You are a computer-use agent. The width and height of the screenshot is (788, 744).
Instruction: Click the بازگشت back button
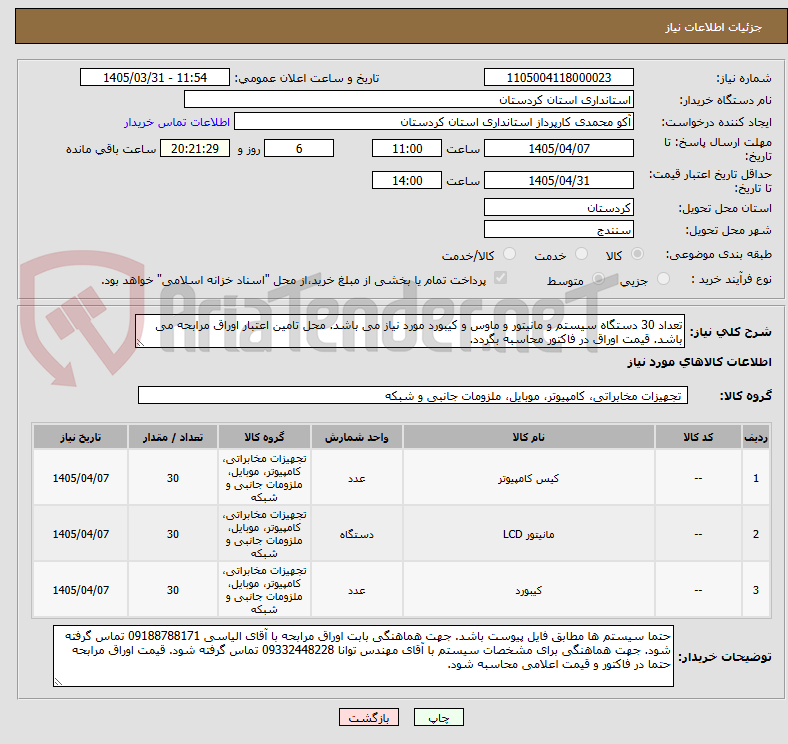tap(369, 717)
